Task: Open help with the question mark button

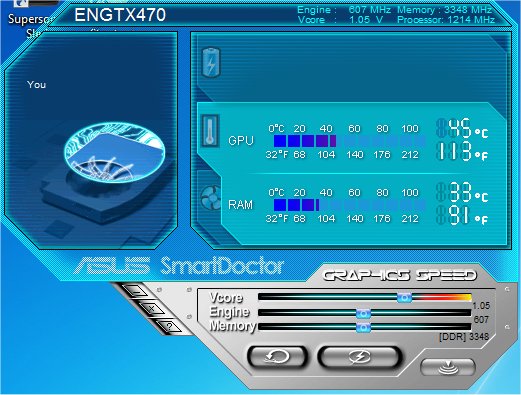Action: tap(169, 326)
